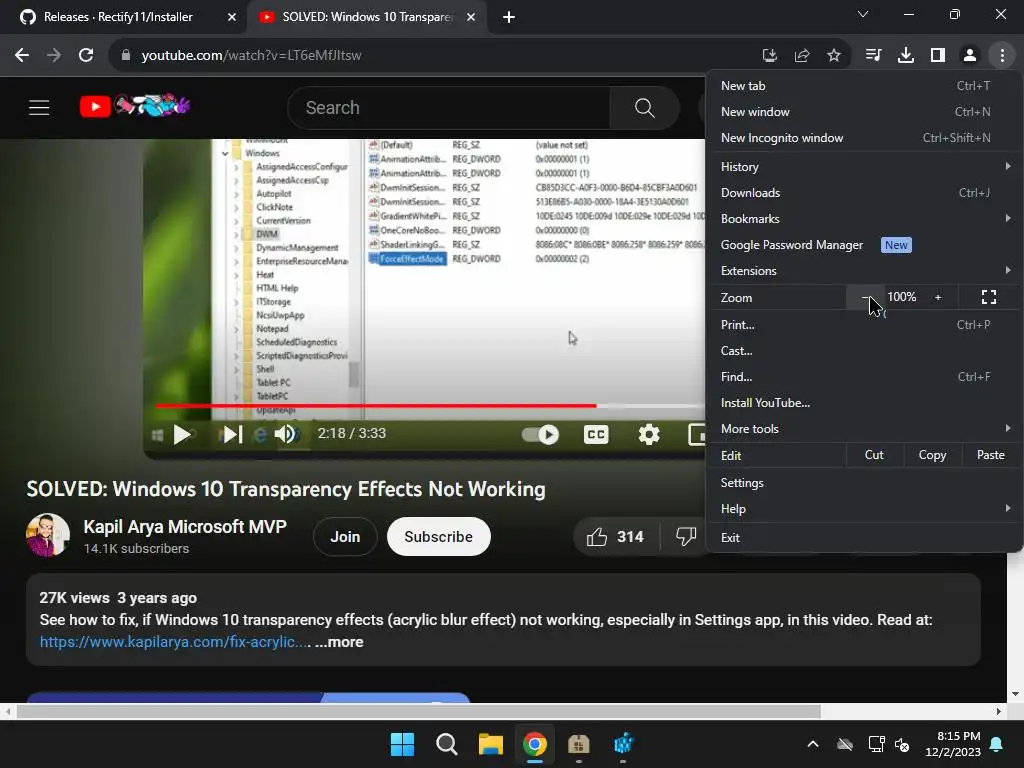Screen dimensions: 1024x768
Task: Bookmark this page with the star icon
Action: coord(834,56)
